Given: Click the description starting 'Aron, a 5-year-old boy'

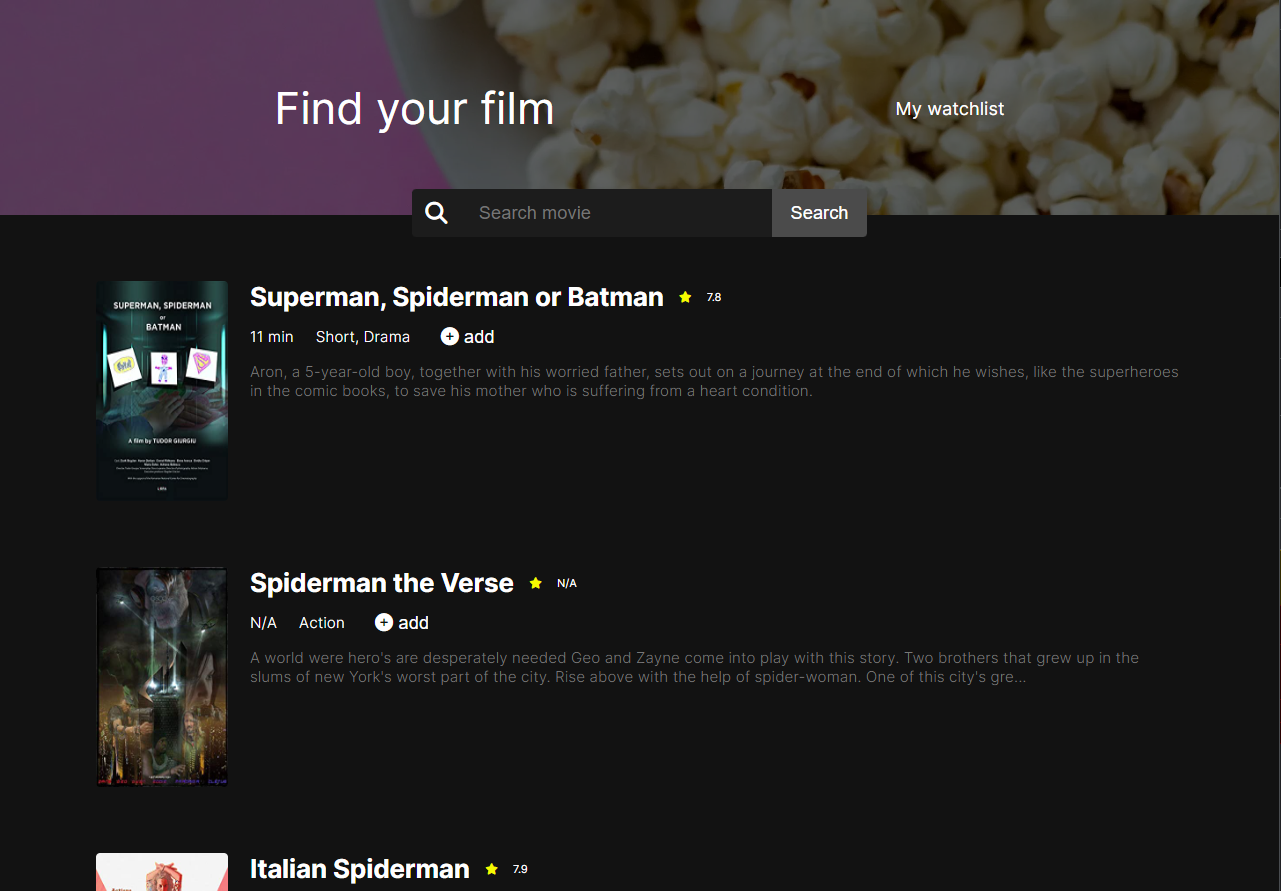Looking at the screenshot, I should coord(714,381).
